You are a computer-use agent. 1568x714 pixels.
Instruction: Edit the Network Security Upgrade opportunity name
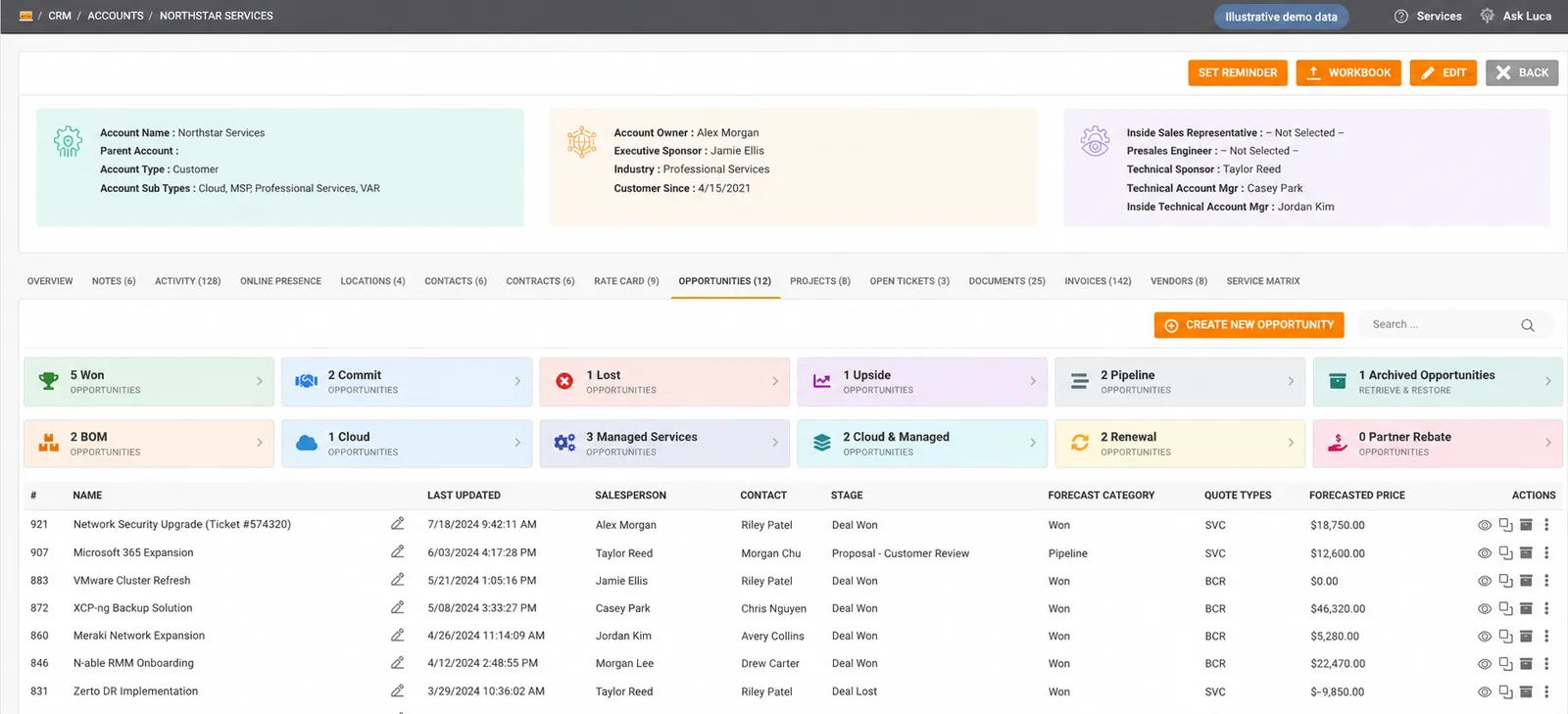pyautogui.click(x=397, y=524)
